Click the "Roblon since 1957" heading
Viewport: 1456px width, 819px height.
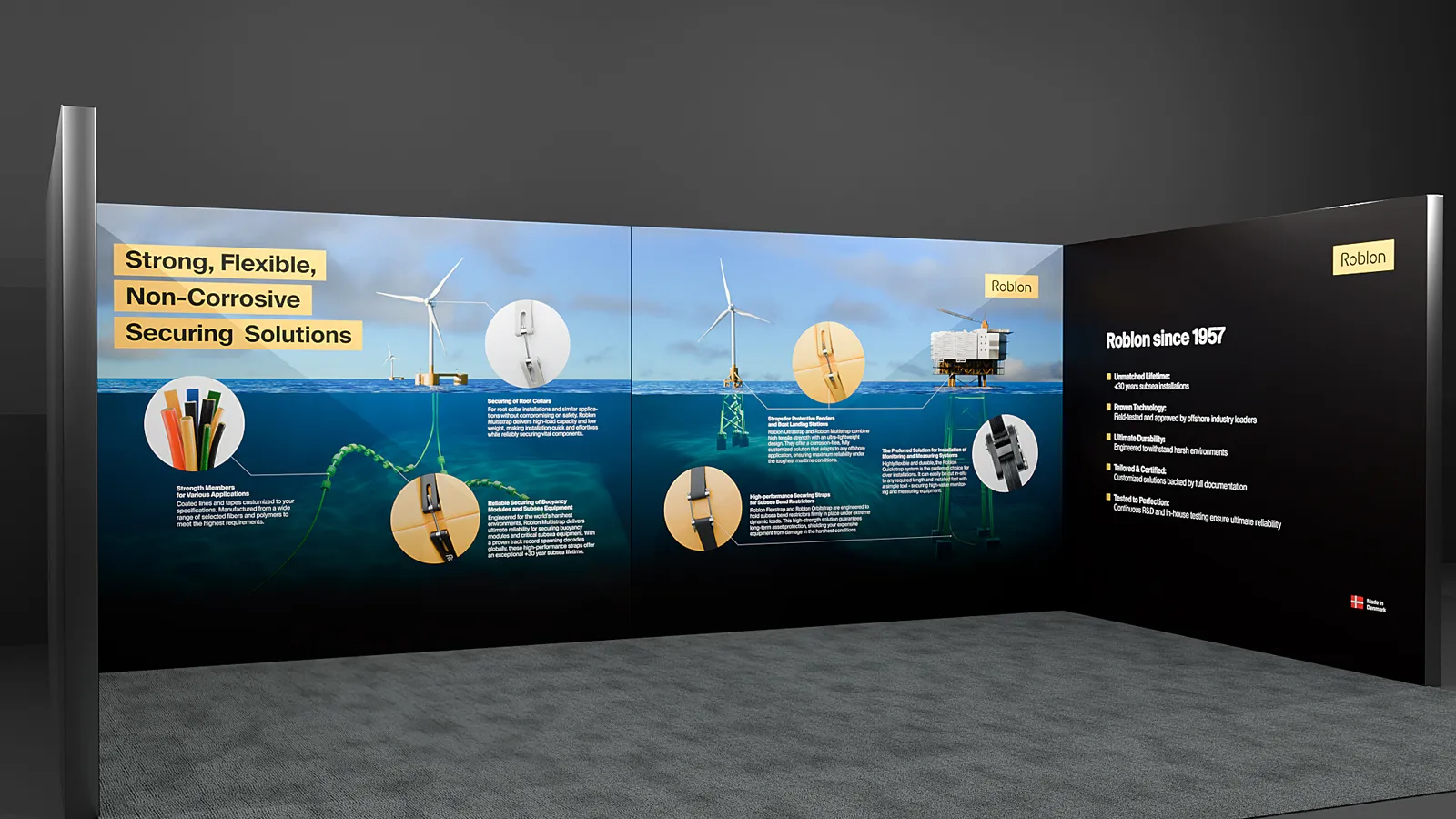point(1165,339)
